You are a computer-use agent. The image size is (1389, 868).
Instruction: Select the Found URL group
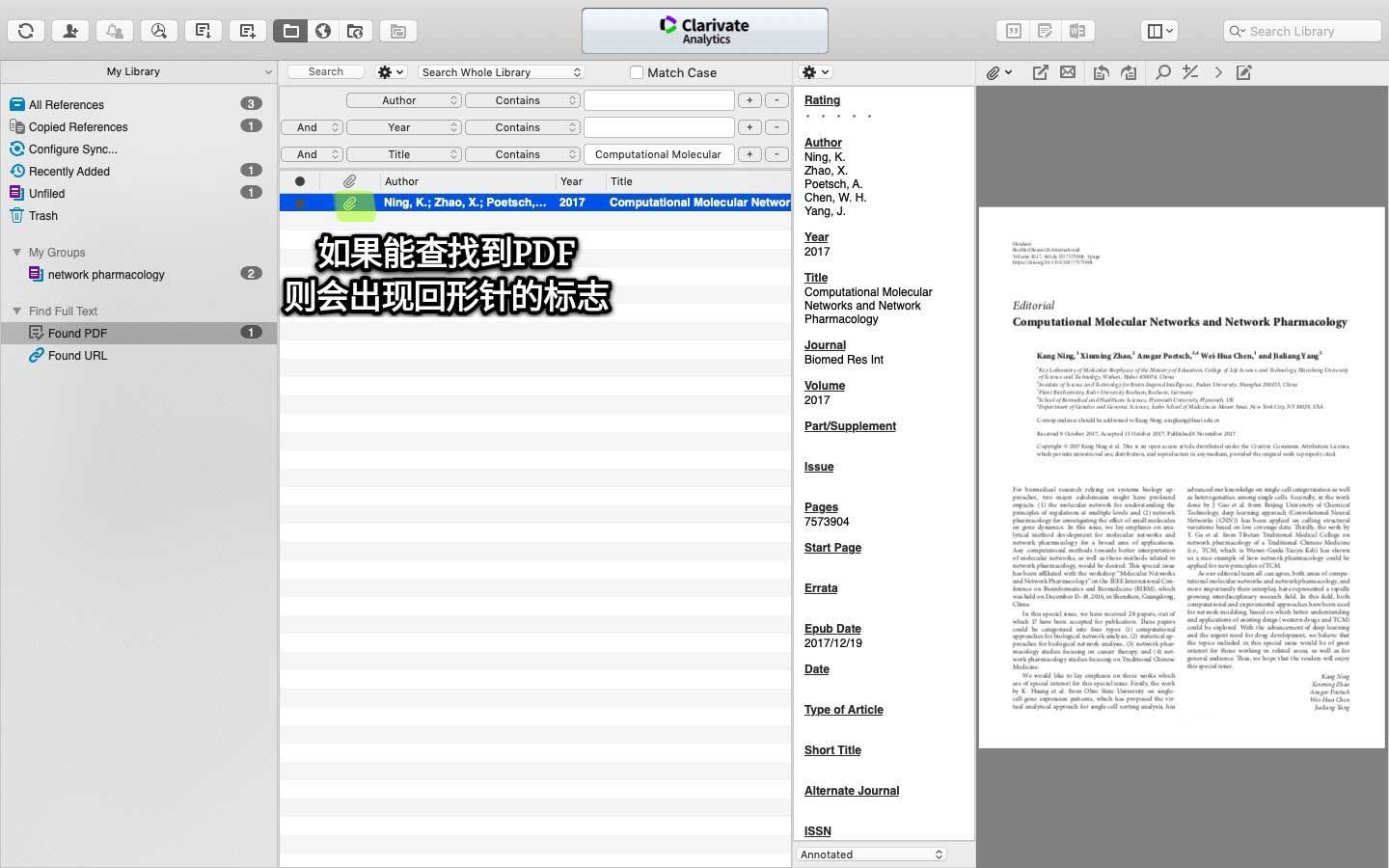click(x=139, y=355)
